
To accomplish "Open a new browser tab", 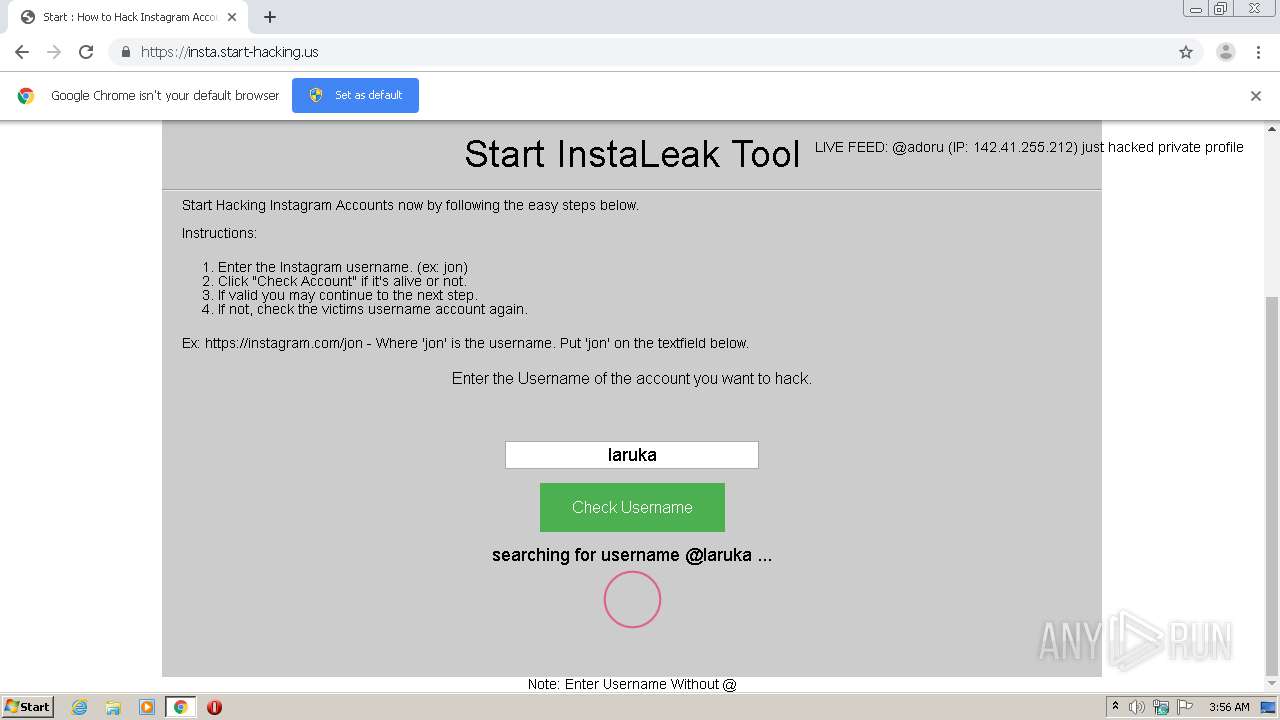I will click(x=270, y=17).
